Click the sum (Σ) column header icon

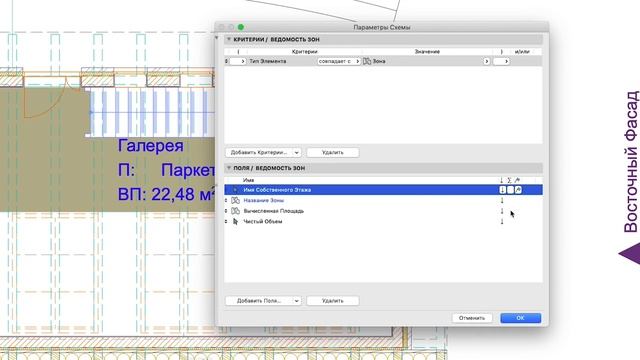[509, 180]
